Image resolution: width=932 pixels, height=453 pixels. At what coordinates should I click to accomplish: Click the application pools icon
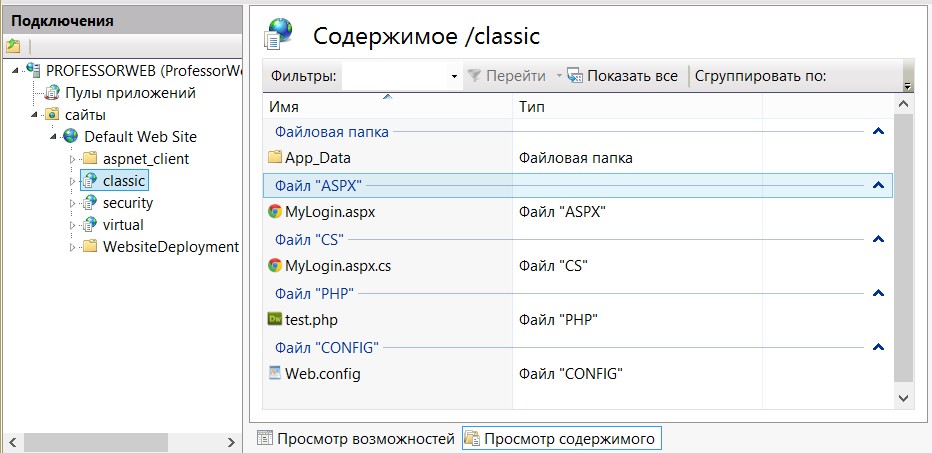pyautogui.click(x=53, y=93)
